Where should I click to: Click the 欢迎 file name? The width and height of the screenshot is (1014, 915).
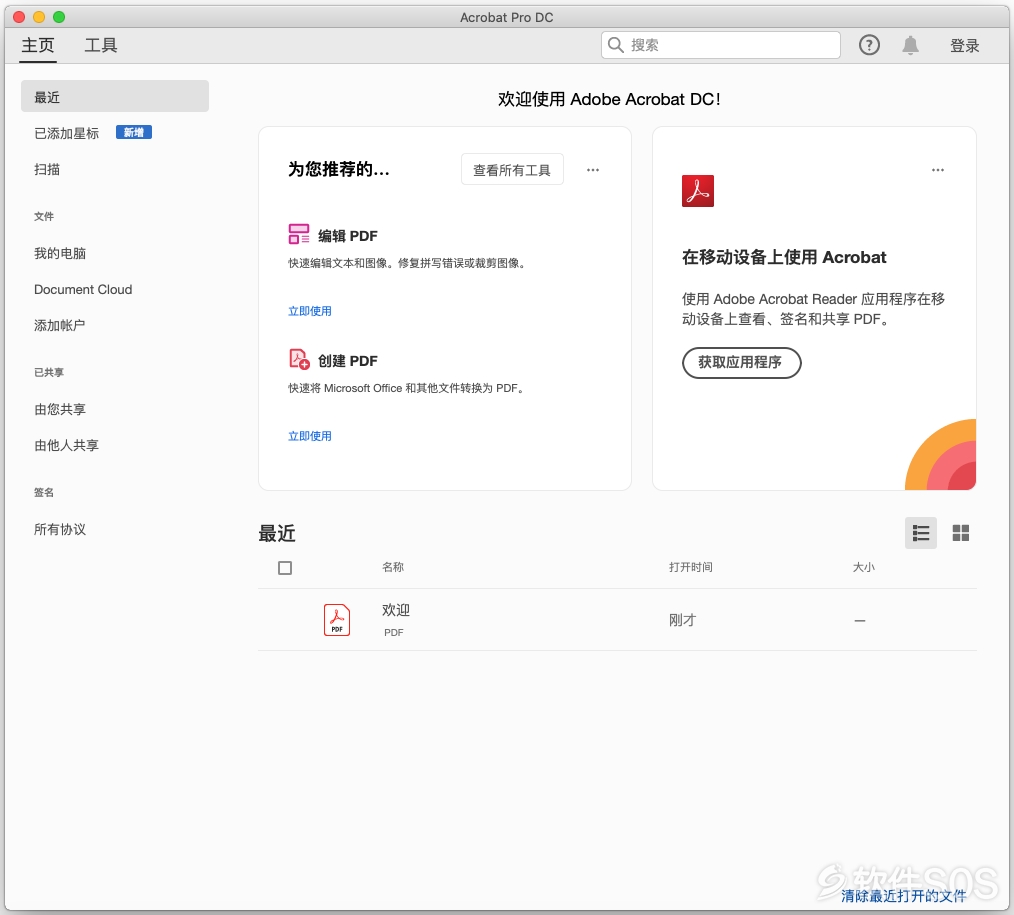[396, 610]
